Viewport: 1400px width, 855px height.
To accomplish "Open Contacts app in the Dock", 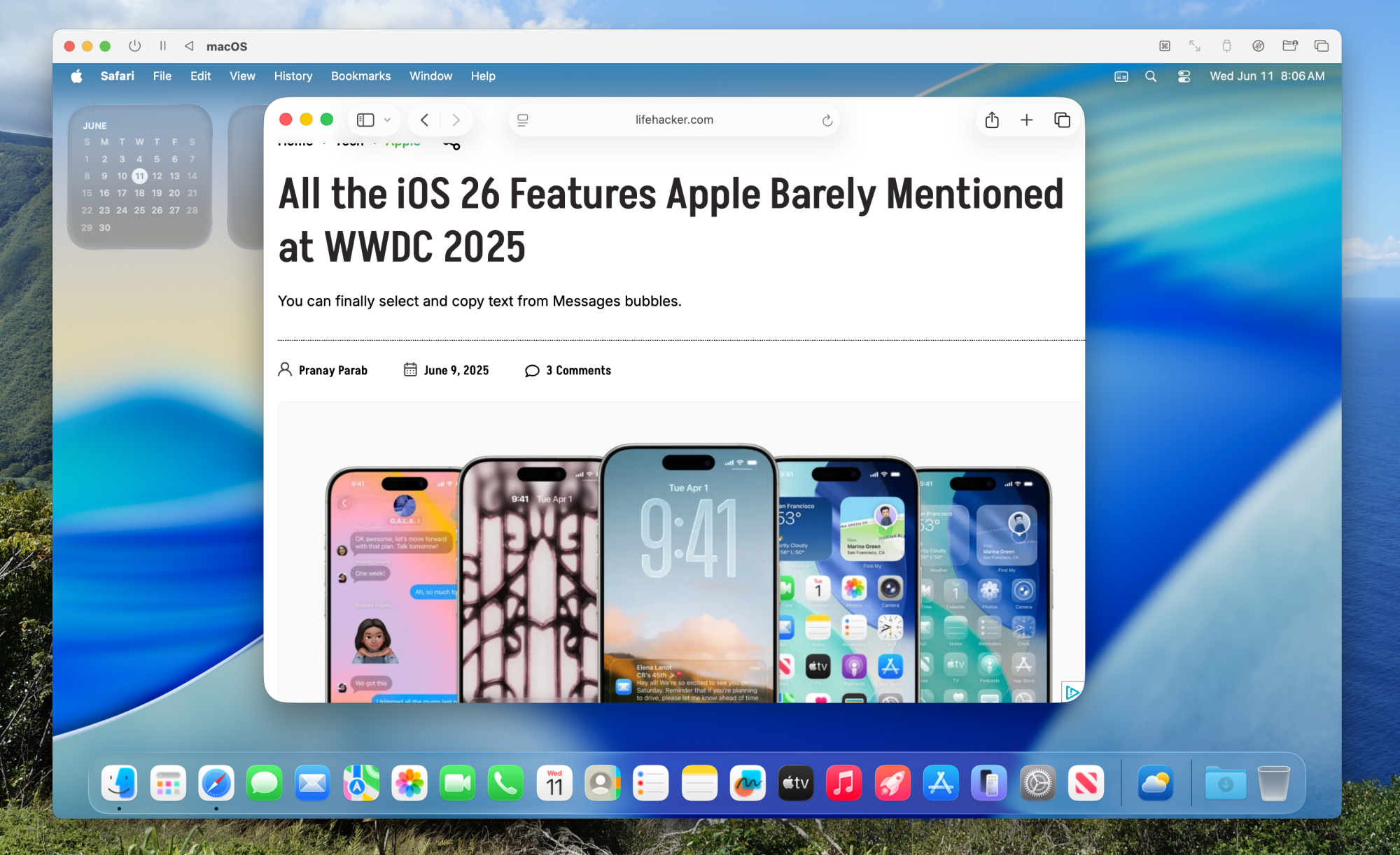I will [602, 783].
